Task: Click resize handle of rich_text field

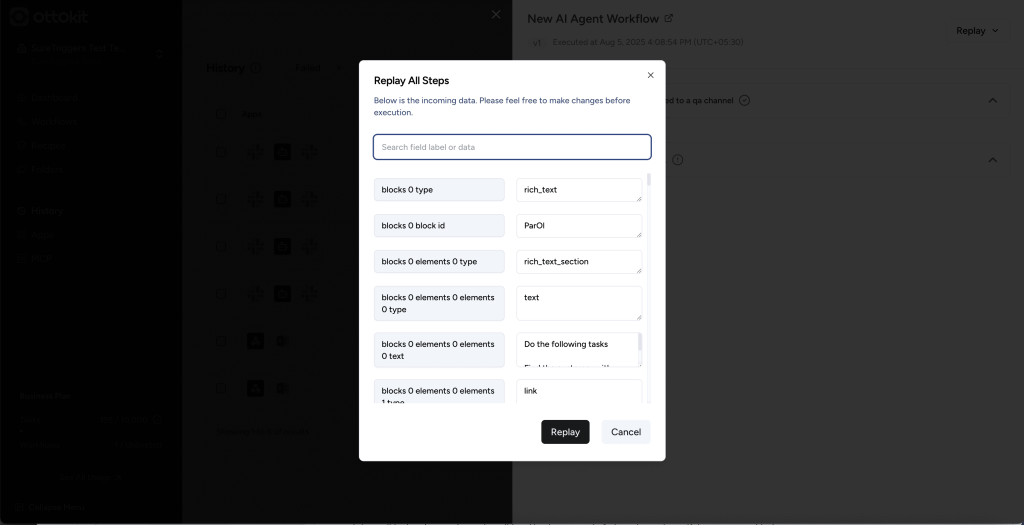Action: point(638,198)
